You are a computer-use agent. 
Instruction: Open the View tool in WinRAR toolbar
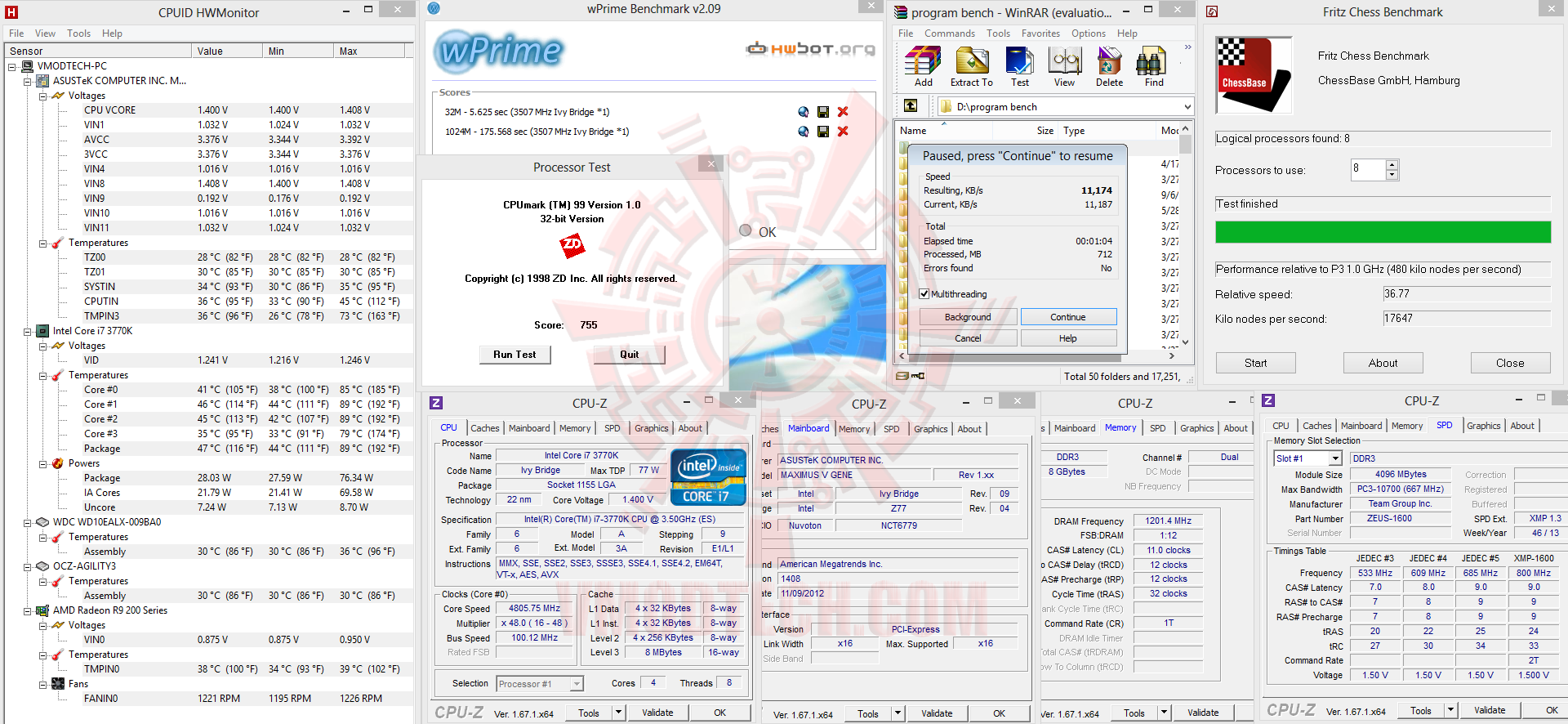[x=1065, y=61]
